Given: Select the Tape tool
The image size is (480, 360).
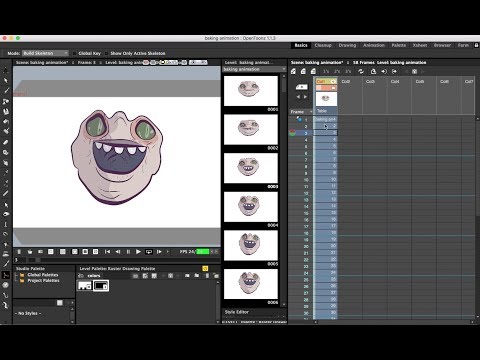Looking at the screenshot, I should 5,152.
